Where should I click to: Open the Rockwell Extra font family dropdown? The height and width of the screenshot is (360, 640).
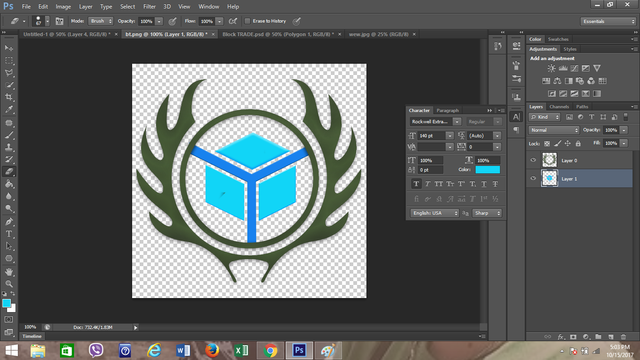(x=436, y=122)
